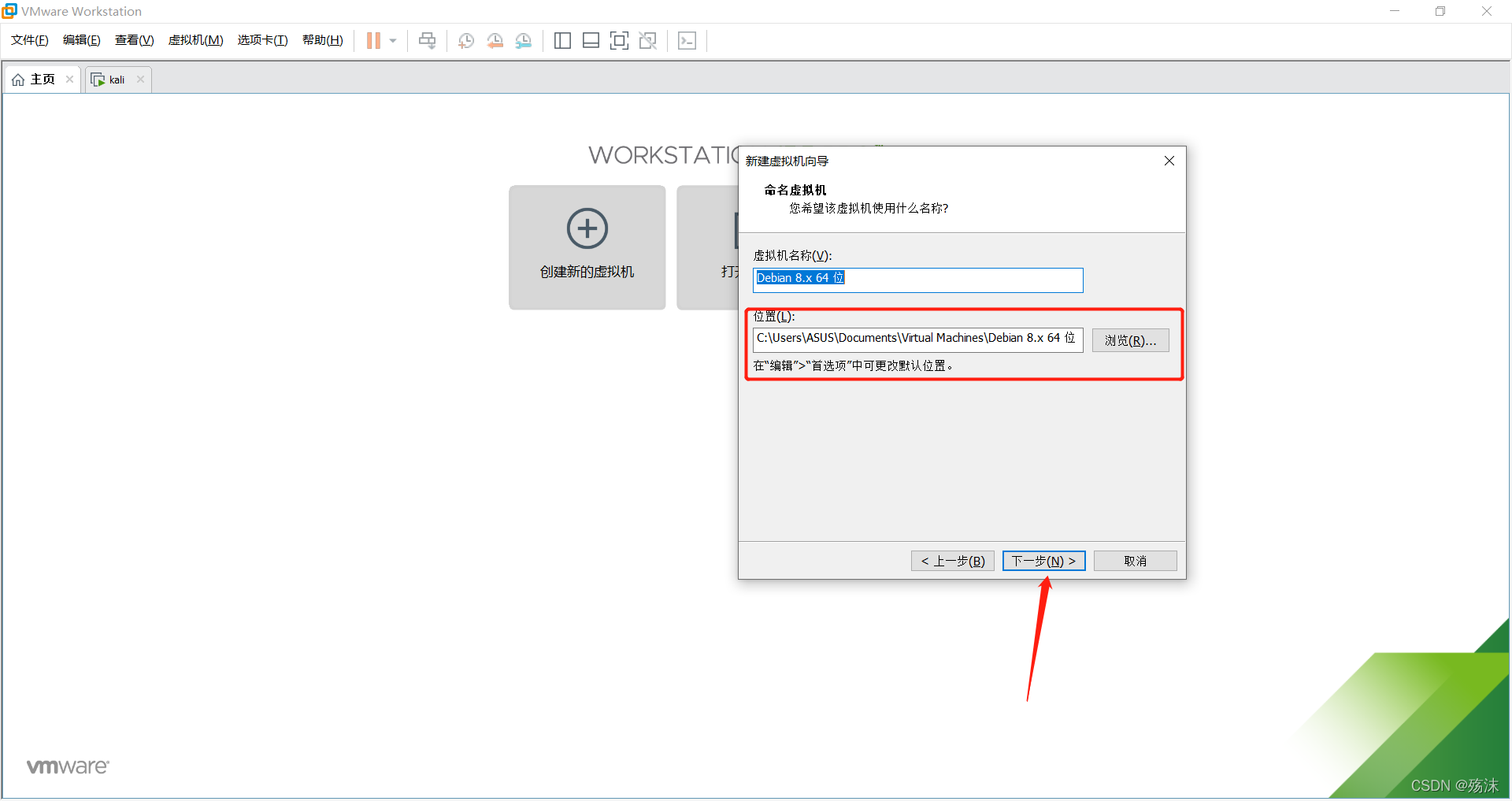Screen dimensions: 1512x801
Task: Click the revert to snapshot icon
Action: (x=495, y=41)
